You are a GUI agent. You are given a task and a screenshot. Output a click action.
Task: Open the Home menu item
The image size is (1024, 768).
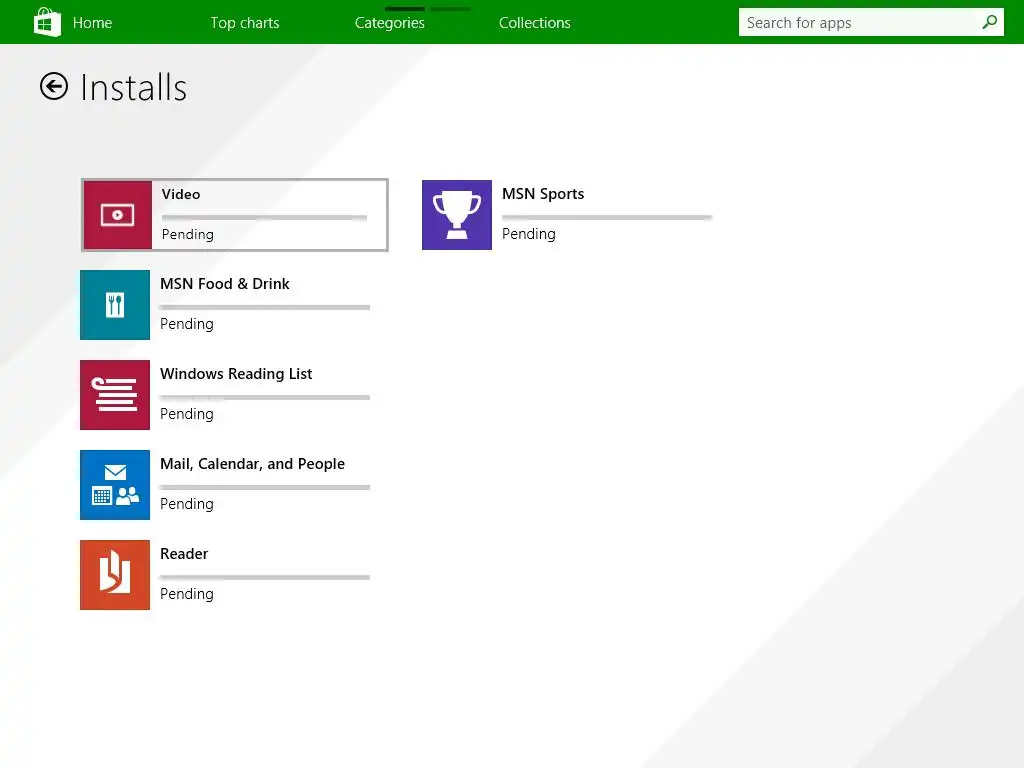[92, 23]
